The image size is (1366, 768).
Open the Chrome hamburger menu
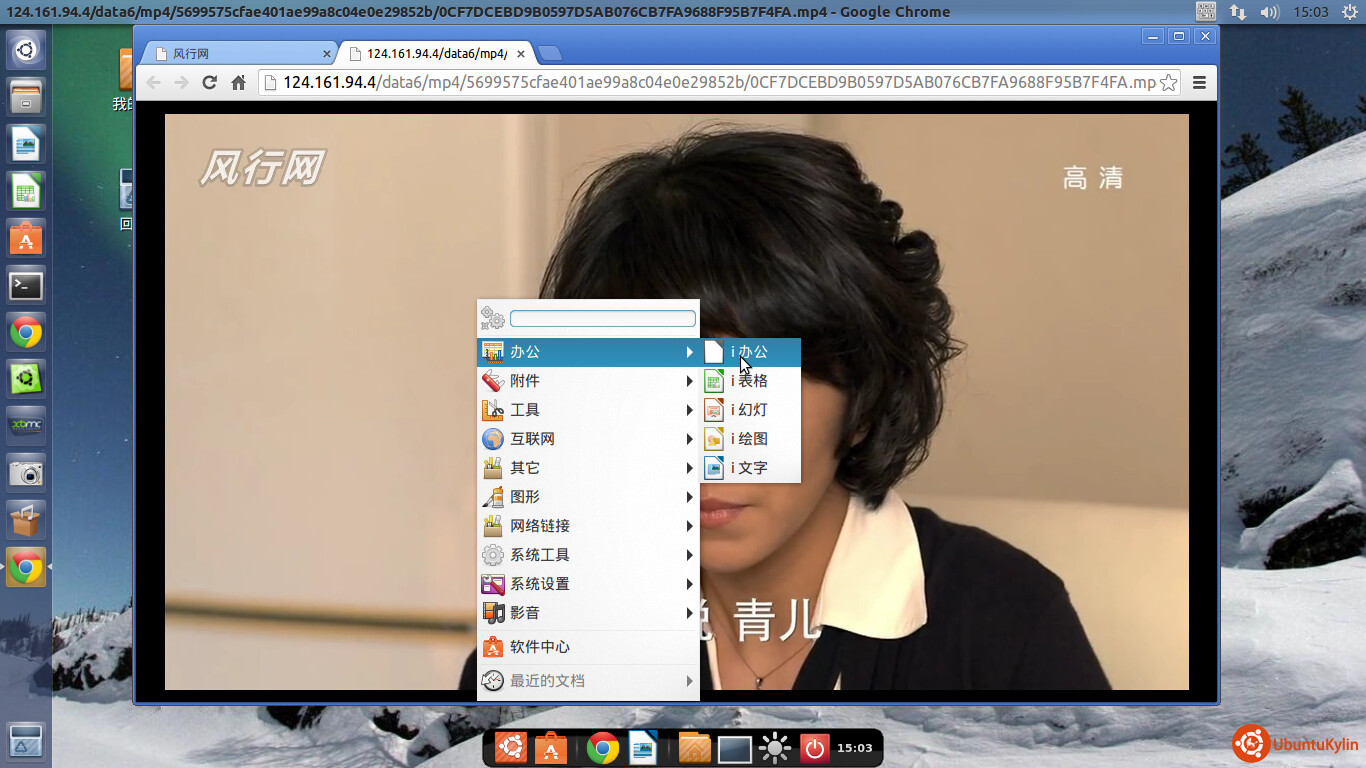(x=1199, y=83)
